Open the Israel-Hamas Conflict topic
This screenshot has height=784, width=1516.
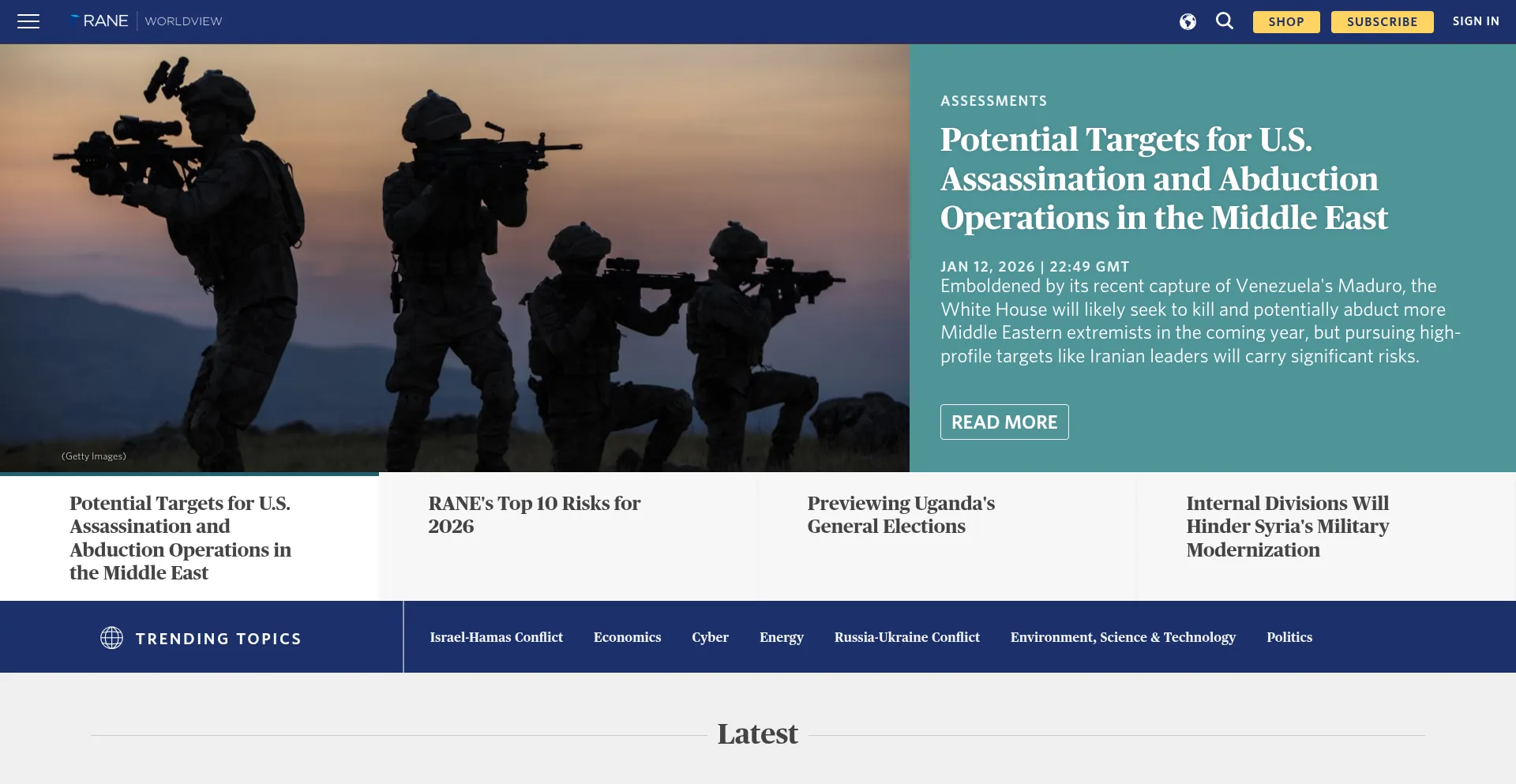tap(496, 637)
